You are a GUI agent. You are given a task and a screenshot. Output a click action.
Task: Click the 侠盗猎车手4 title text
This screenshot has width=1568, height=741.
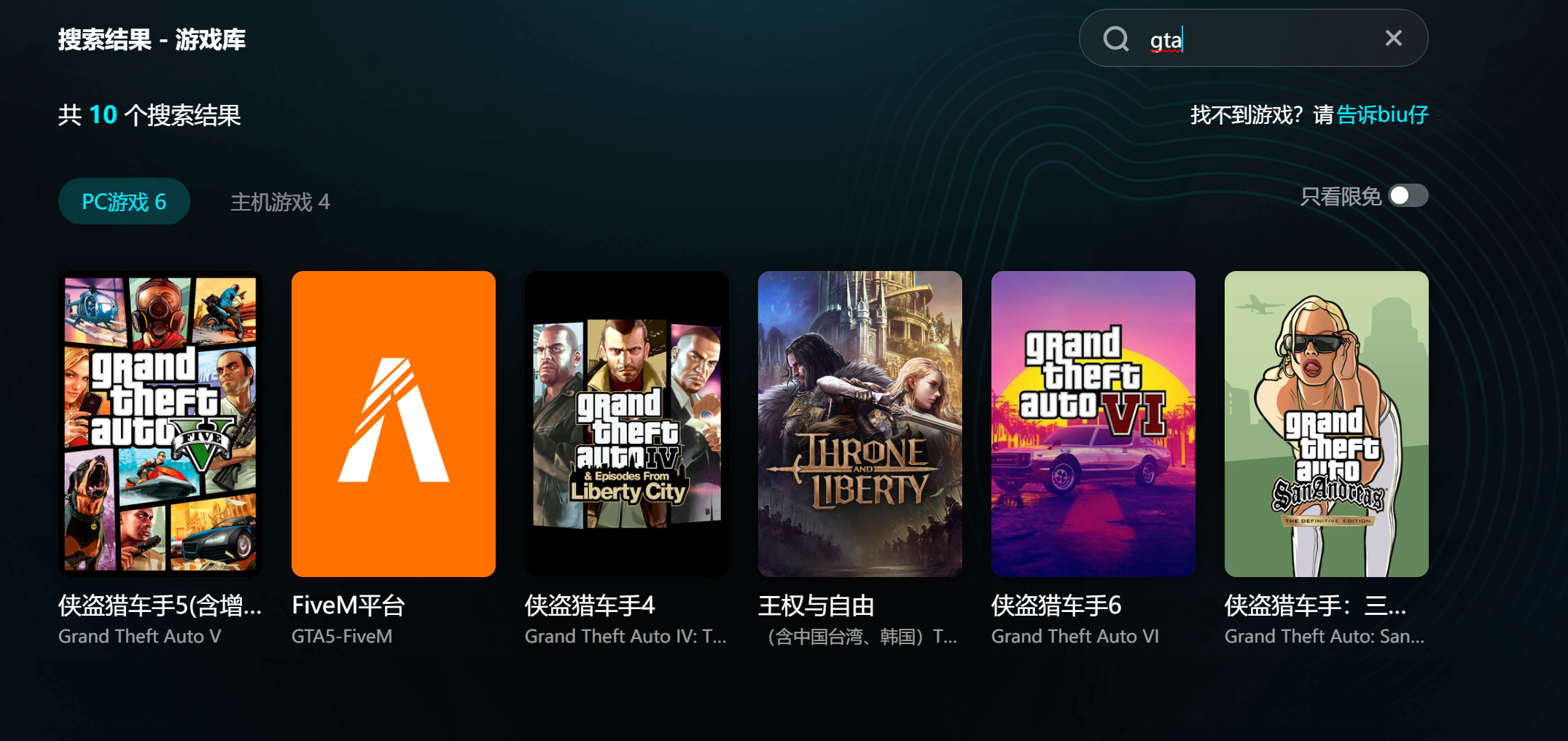tap(590, 605)
